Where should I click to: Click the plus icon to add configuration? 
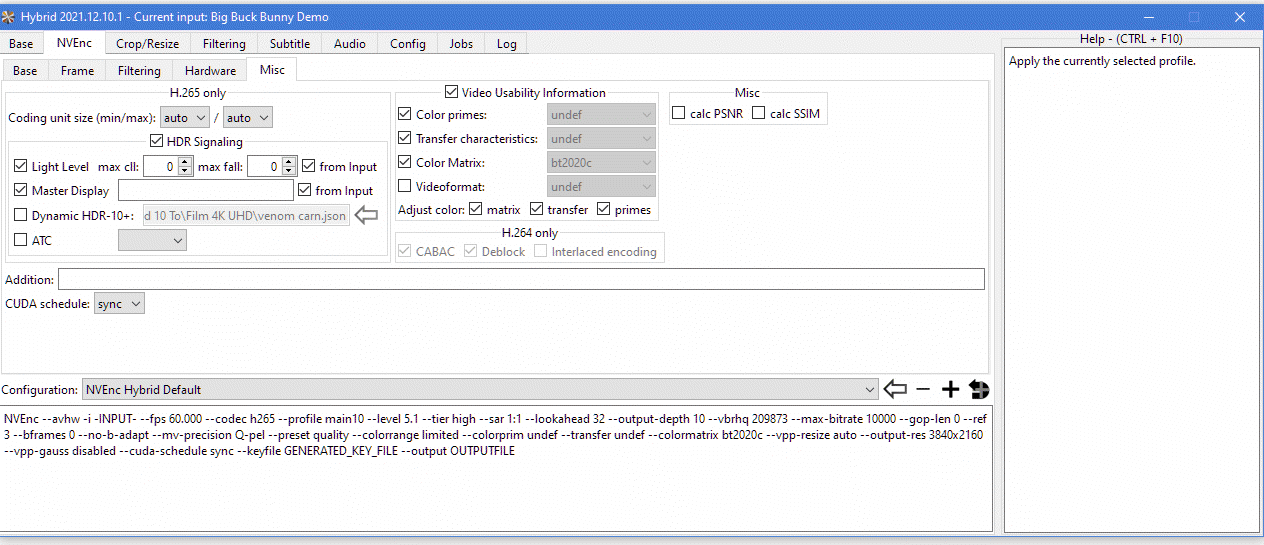point(950,389)
